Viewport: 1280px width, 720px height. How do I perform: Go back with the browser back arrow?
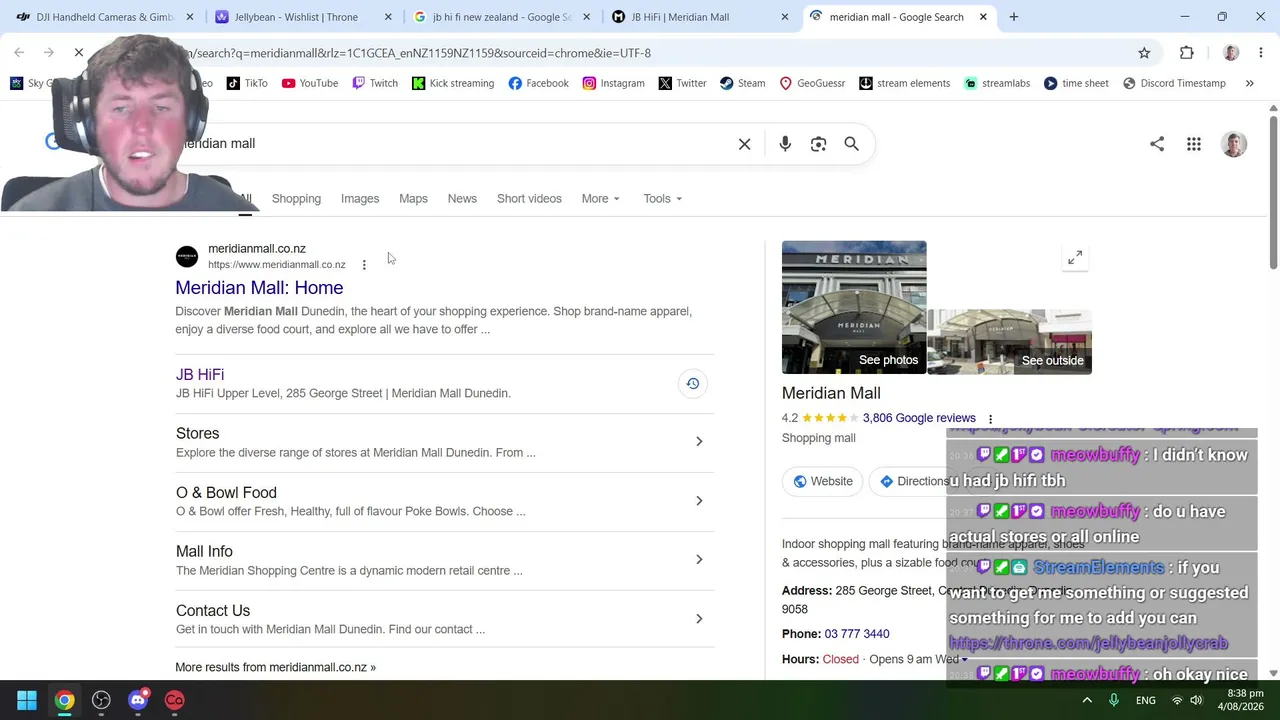(19, 52)
